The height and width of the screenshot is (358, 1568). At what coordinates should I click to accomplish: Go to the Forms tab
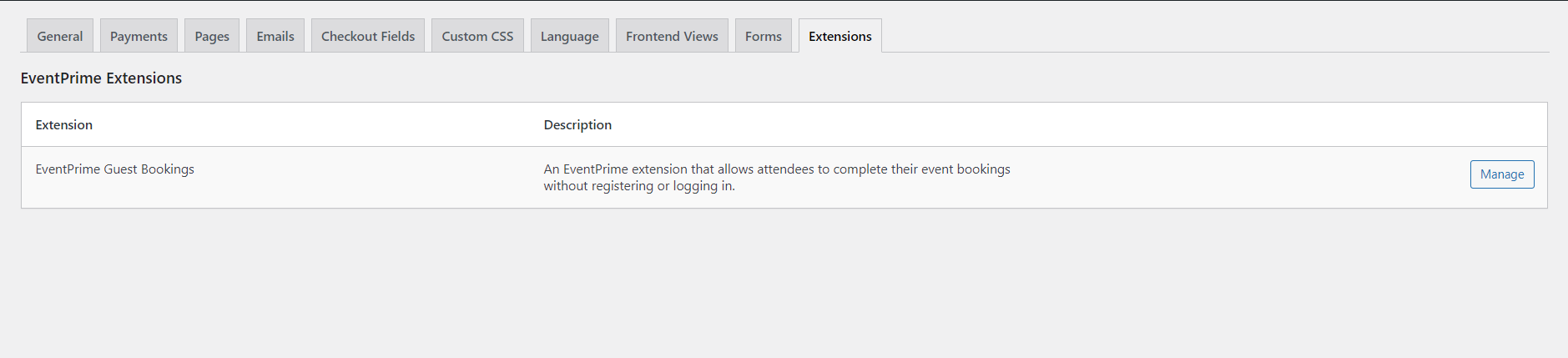pos(764,36)
